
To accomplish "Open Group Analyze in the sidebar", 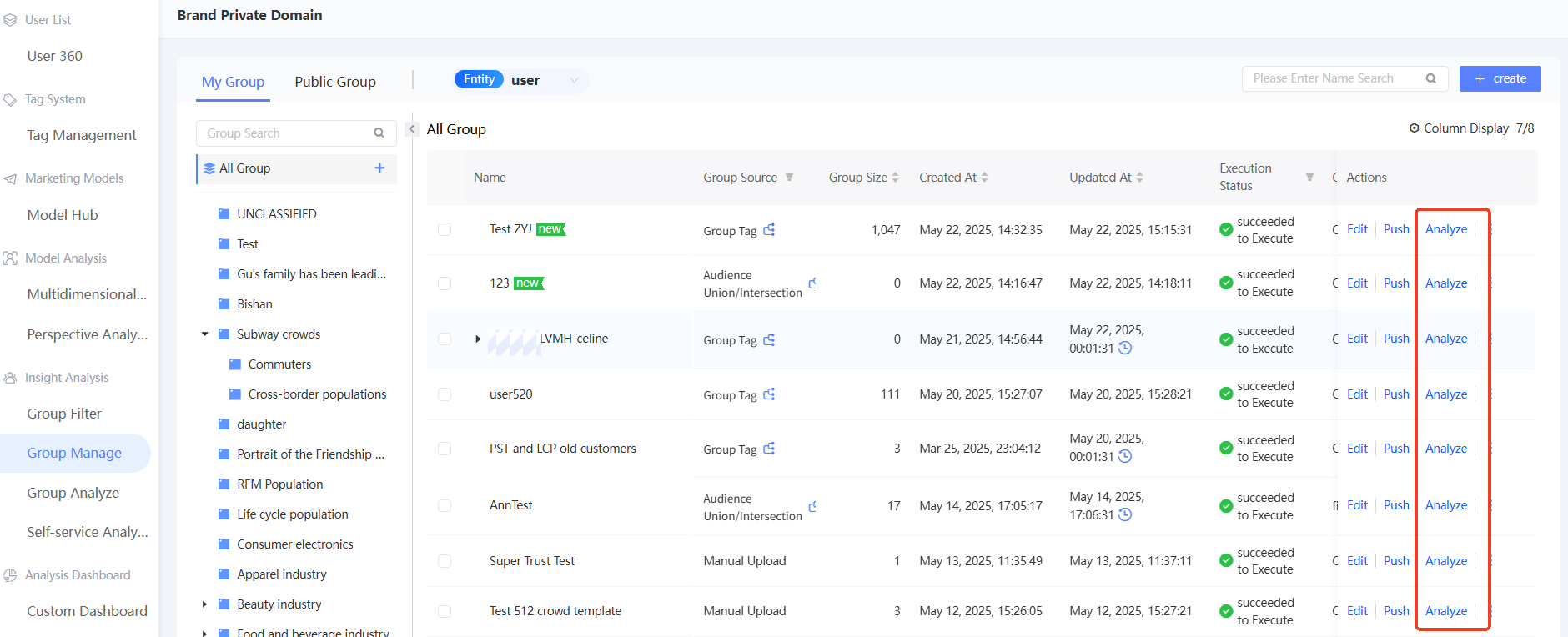I will click(x=73, y=493).
